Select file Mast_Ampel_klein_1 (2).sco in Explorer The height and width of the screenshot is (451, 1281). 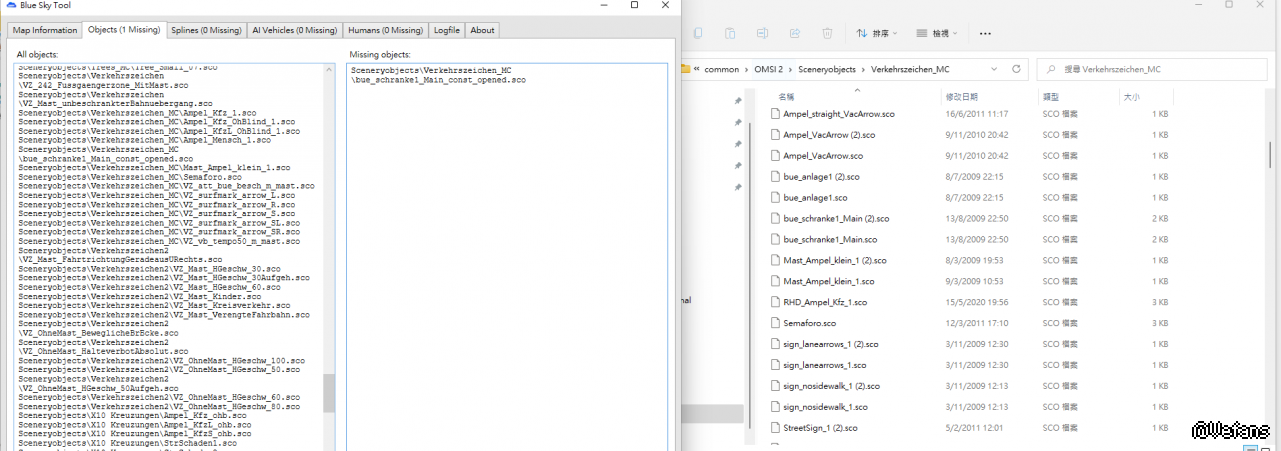click(834, 260)
